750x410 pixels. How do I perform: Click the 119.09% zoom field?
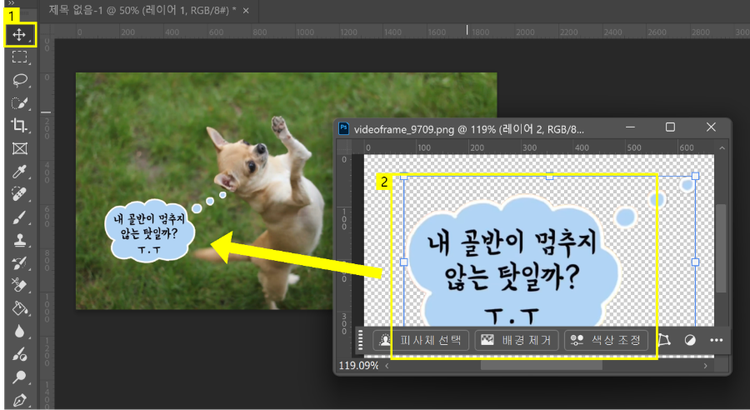(x=359, y=366)
